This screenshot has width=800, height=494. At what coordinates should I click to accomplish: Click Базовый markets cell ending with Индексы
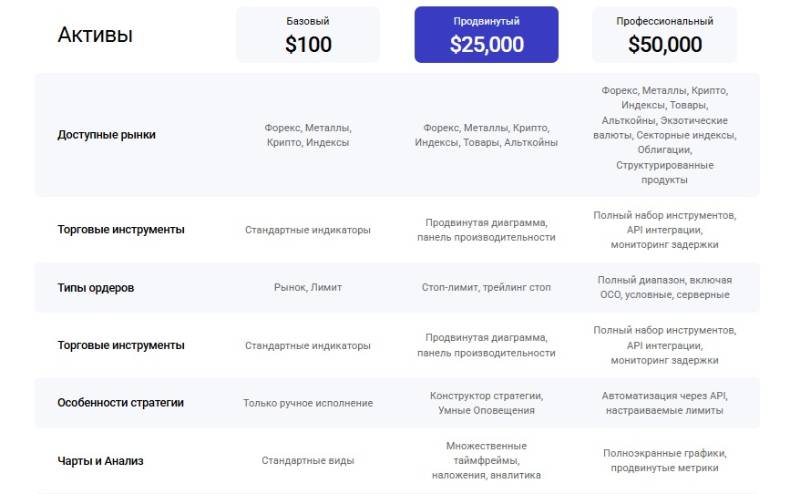[308, 135]
